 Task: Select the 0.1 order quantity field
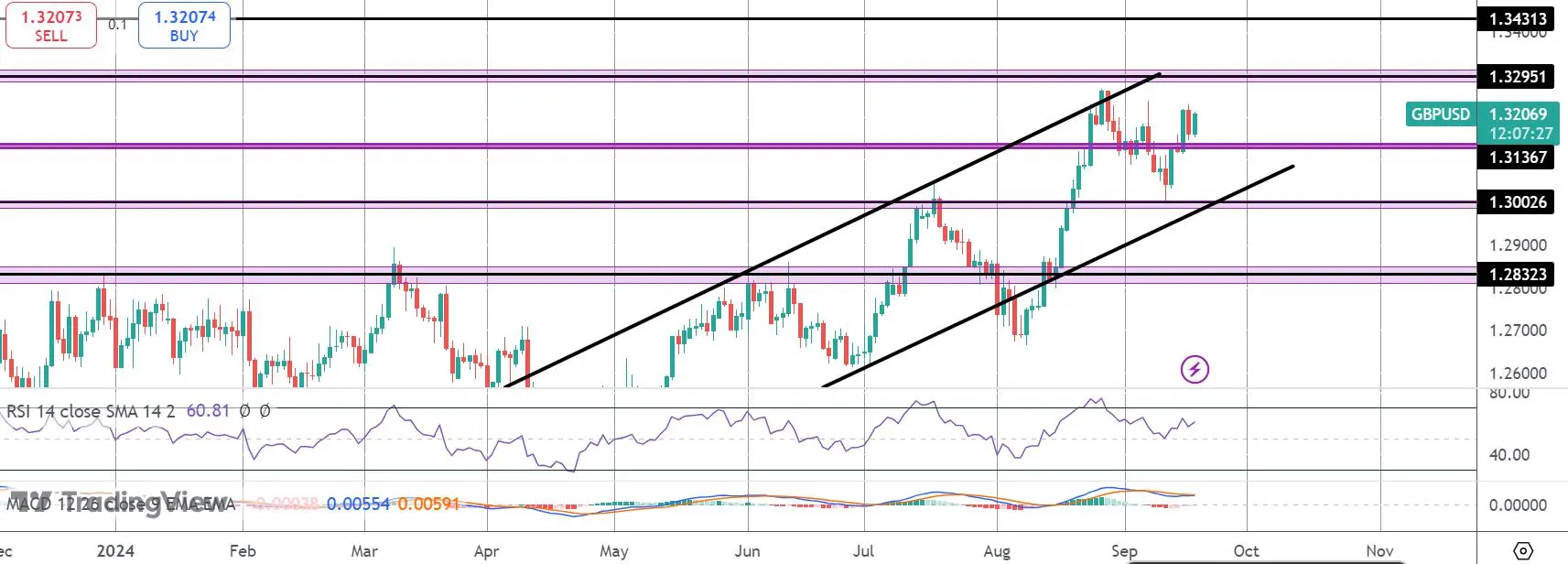pos(117,25)
